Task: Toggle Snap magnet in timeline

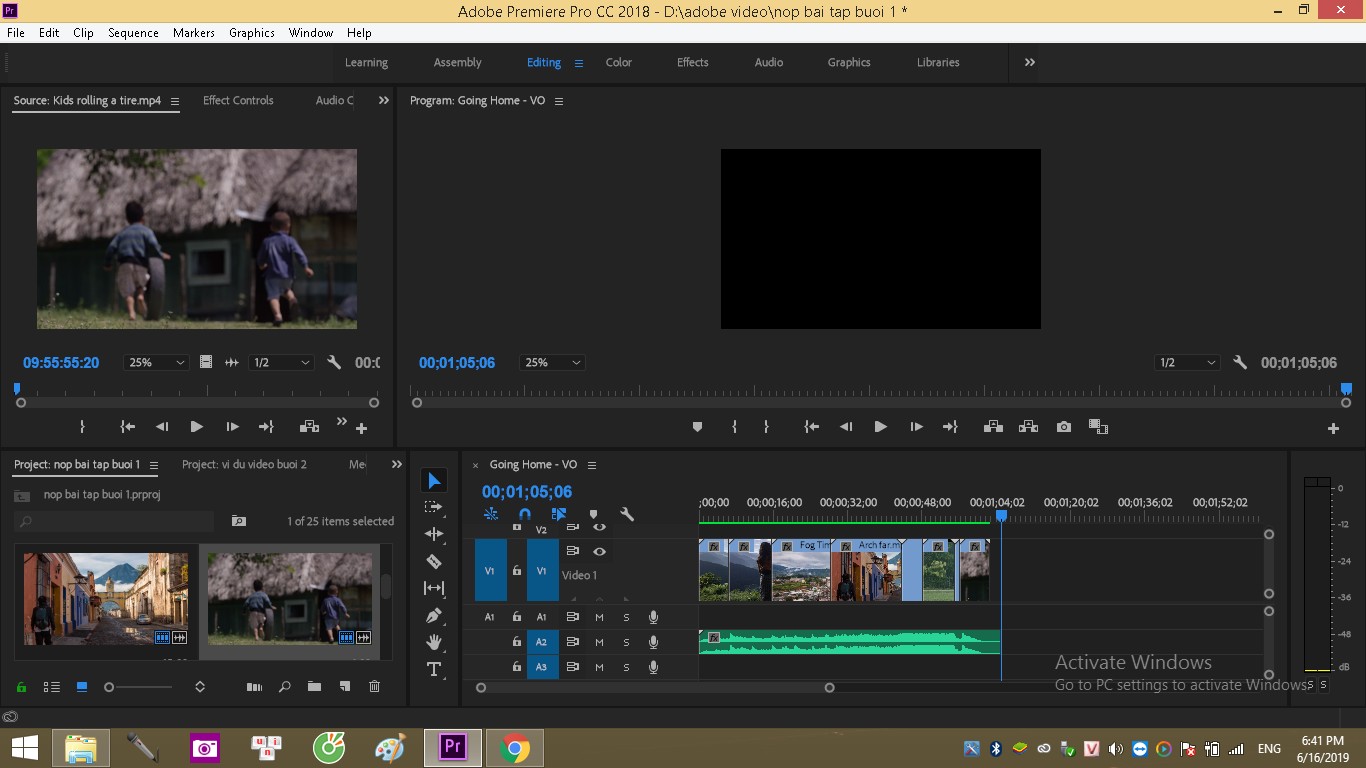Action: (524, 514)
